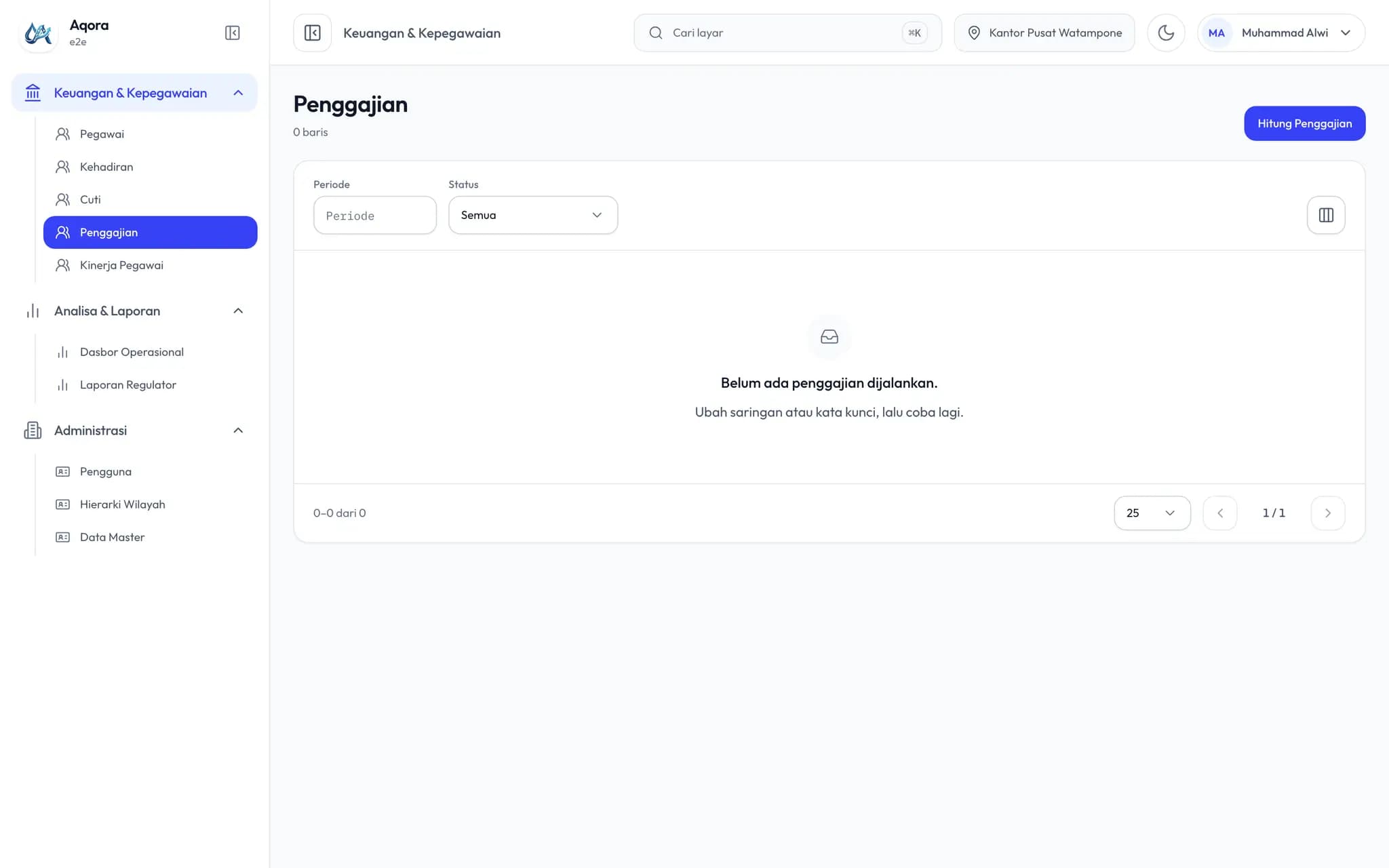
Task: Focus the Cari layar search box
Action: click(x=787, y=33)
